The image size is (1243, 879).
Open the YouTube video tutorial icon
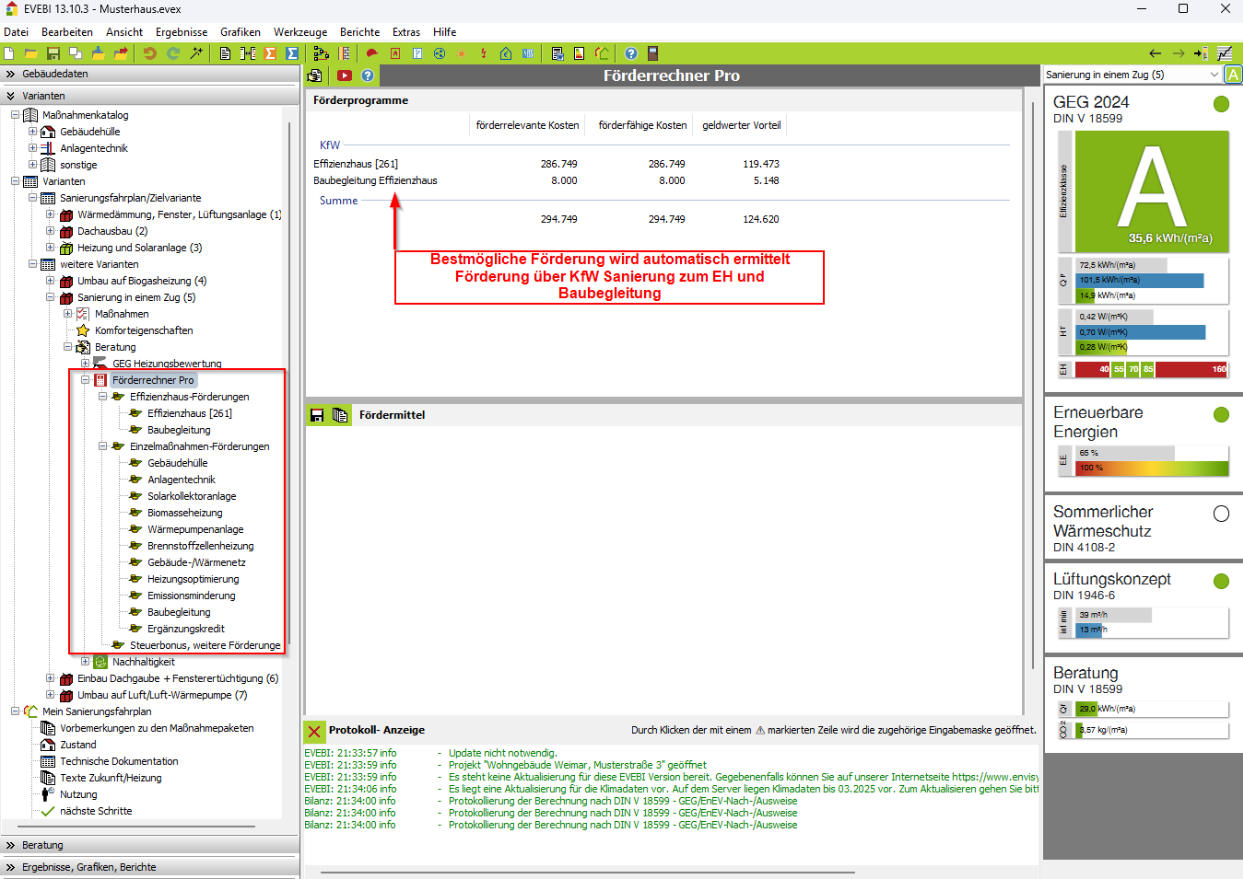[344, 76]
